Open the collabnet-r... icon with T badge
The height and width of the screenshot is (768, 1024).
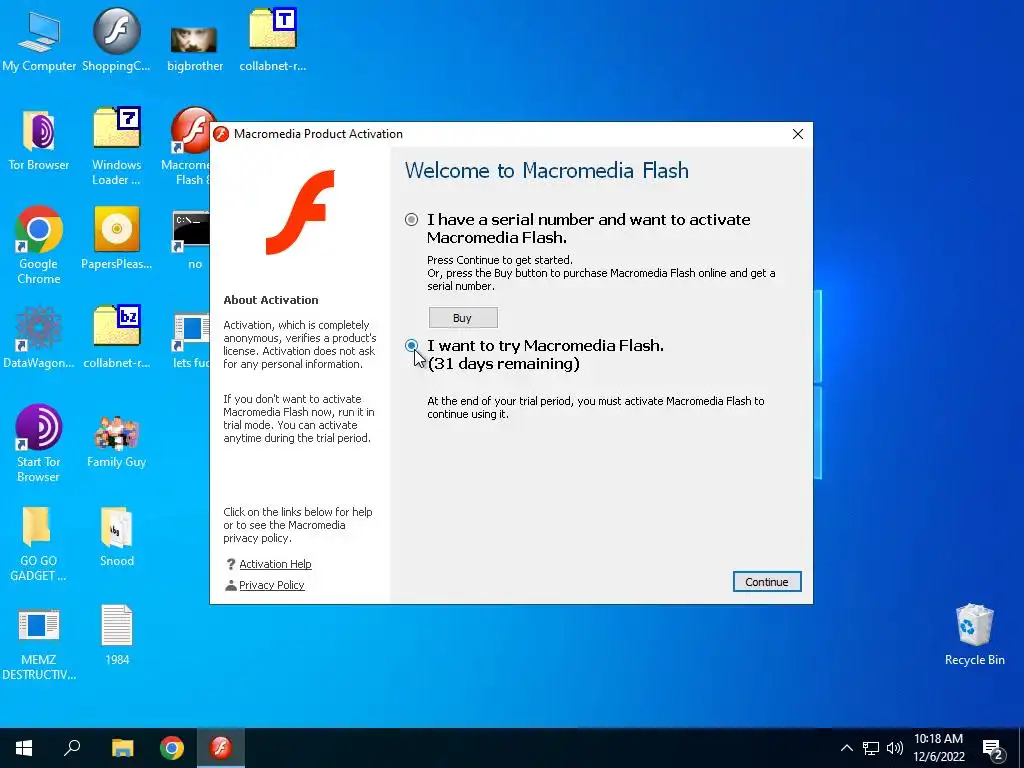pyautogui.click(x=273, y=40)
